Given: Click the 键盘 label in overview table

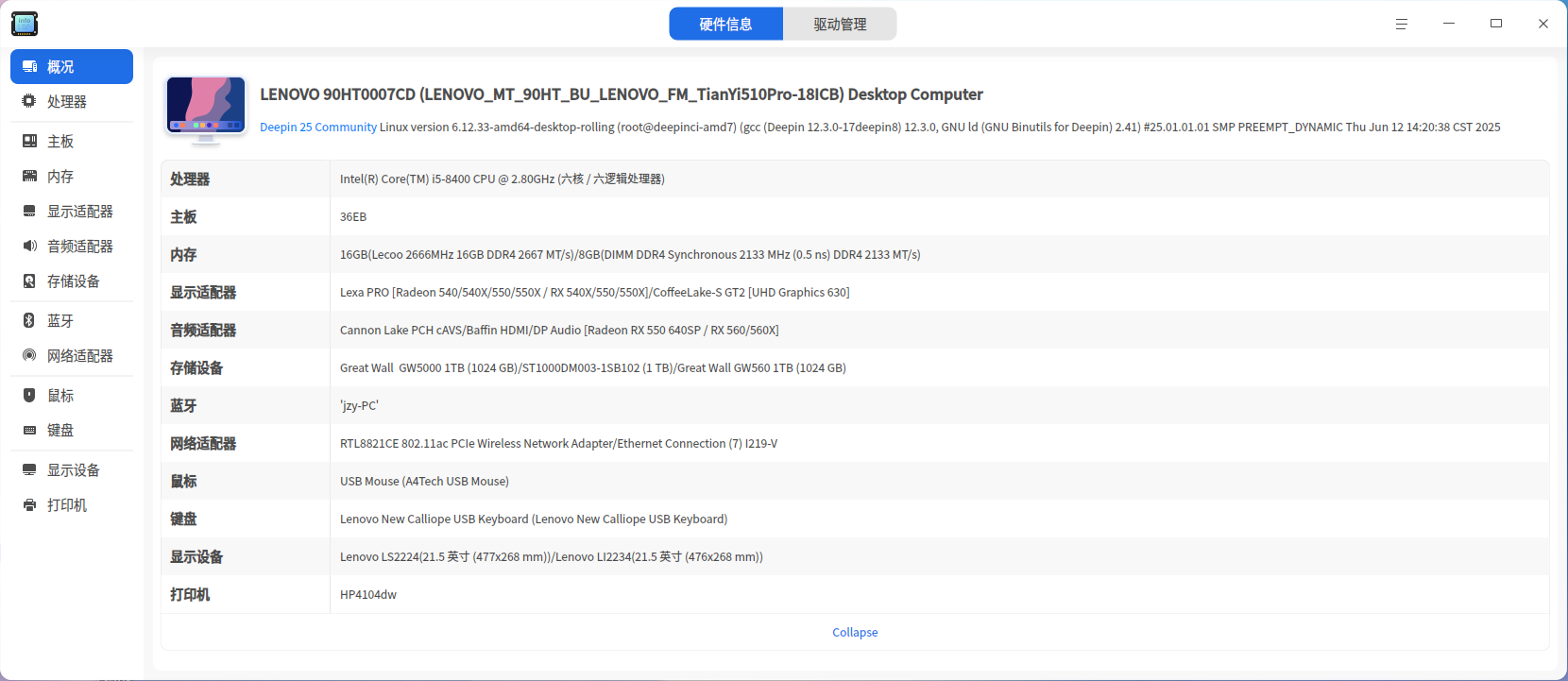Looking at the screenshot, I should (183, 519).
